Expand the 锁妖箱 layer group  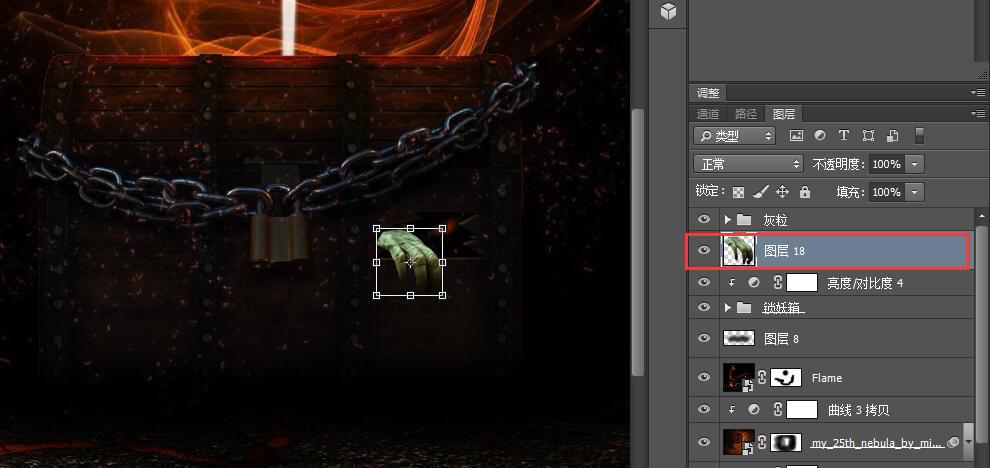727,308
